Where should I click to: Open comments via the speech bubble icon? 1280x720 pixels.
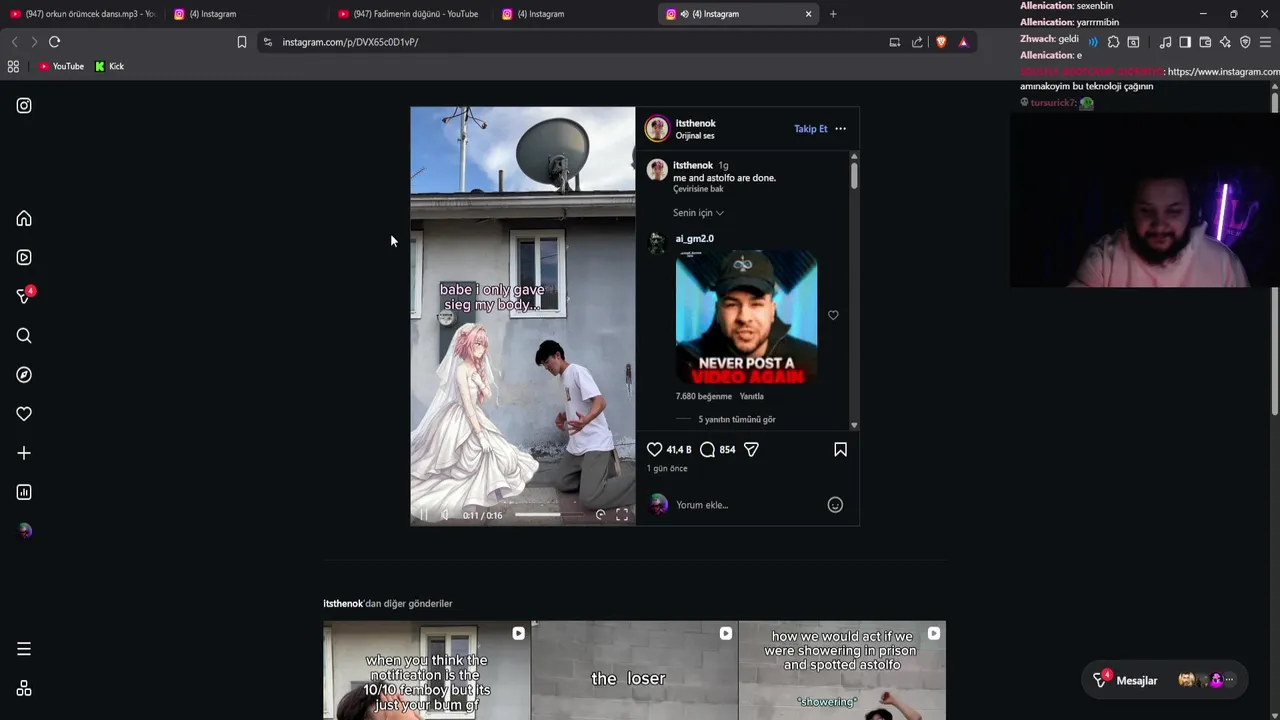tap(707, 449)
